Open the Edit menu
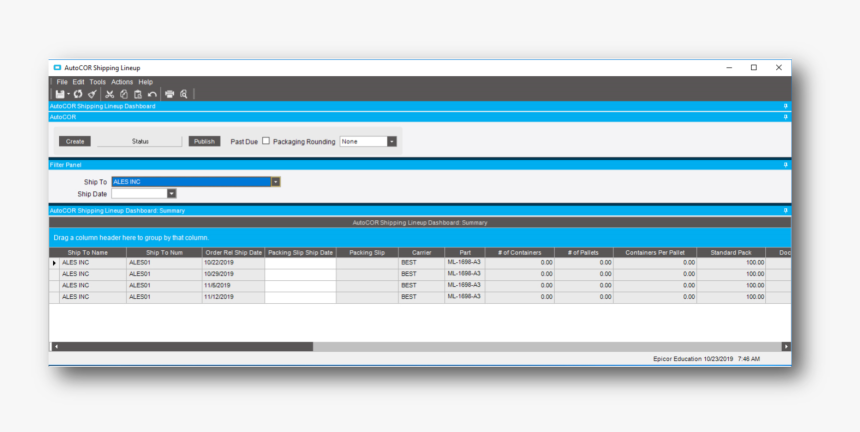The height and width of the screenshot is (432, 860). click(78, 82)
